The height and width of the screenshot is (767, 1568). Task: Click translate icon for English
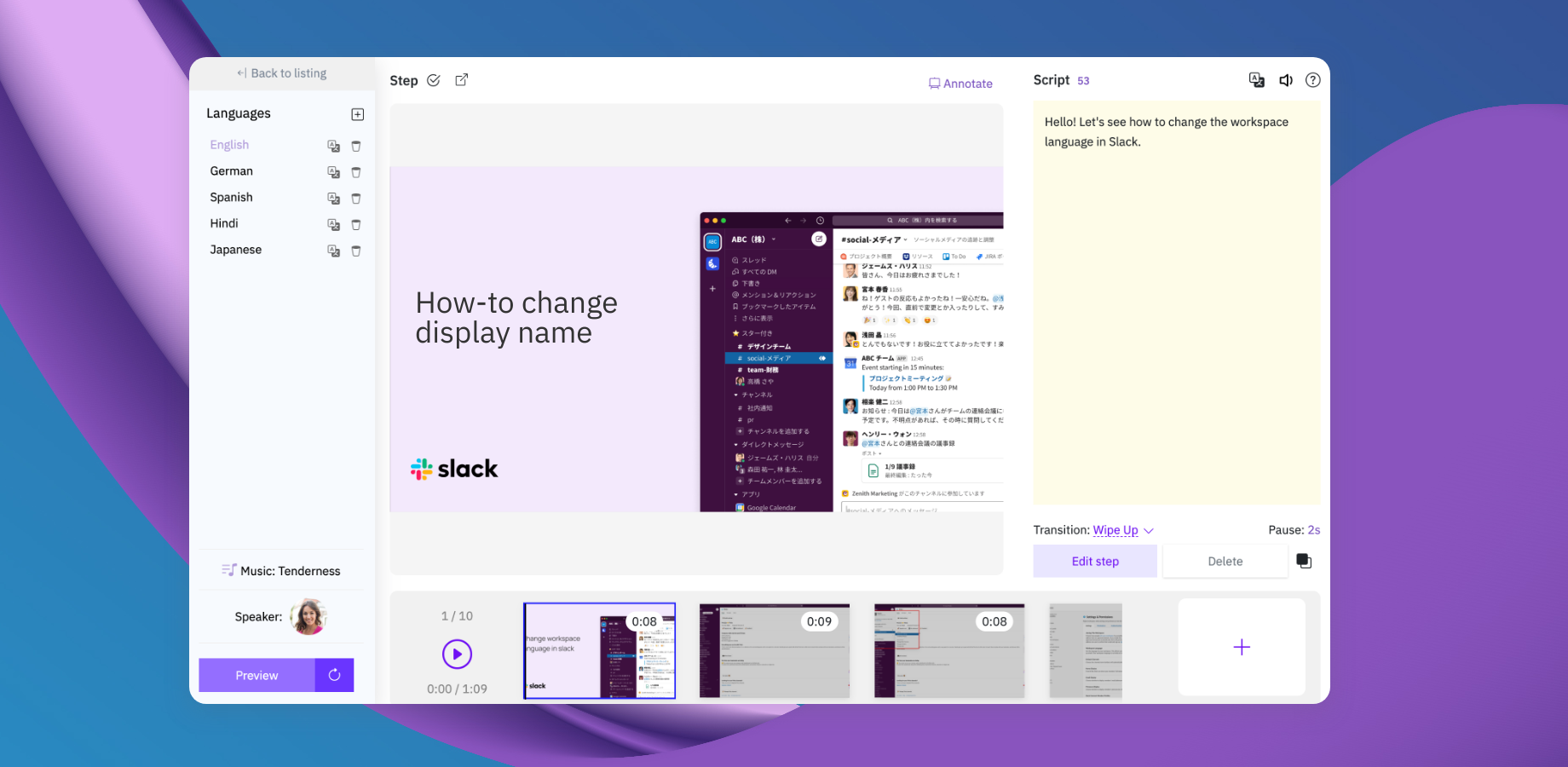(x=334, y=146)
